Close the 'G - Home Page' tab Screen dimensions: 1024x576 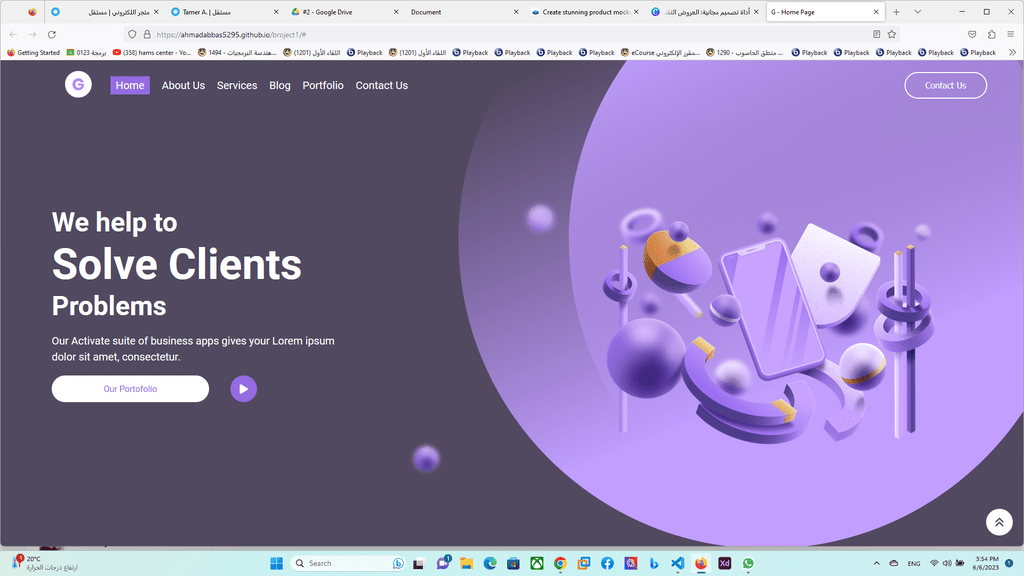click(876, 12)
